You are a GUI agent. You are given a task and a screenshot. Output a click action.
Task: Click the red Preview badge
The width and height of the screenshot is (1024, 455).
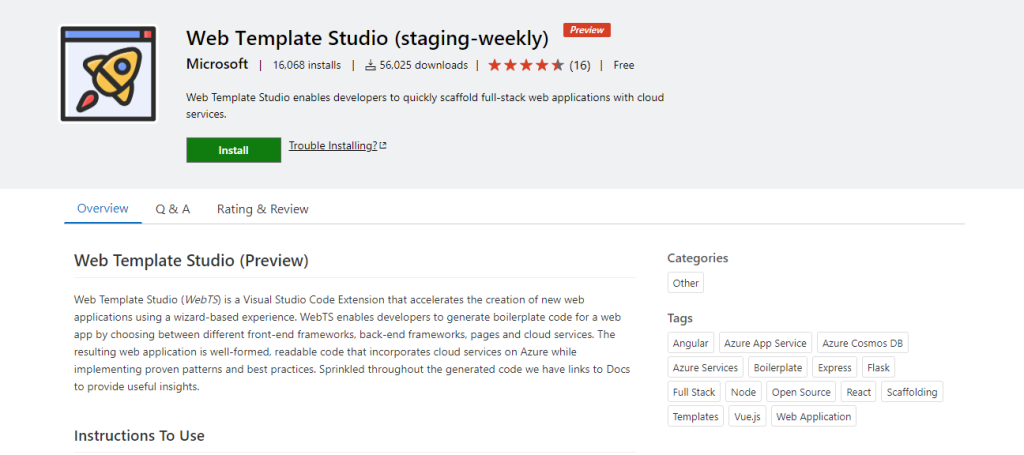pyautogui.click(x=586, y=30)
